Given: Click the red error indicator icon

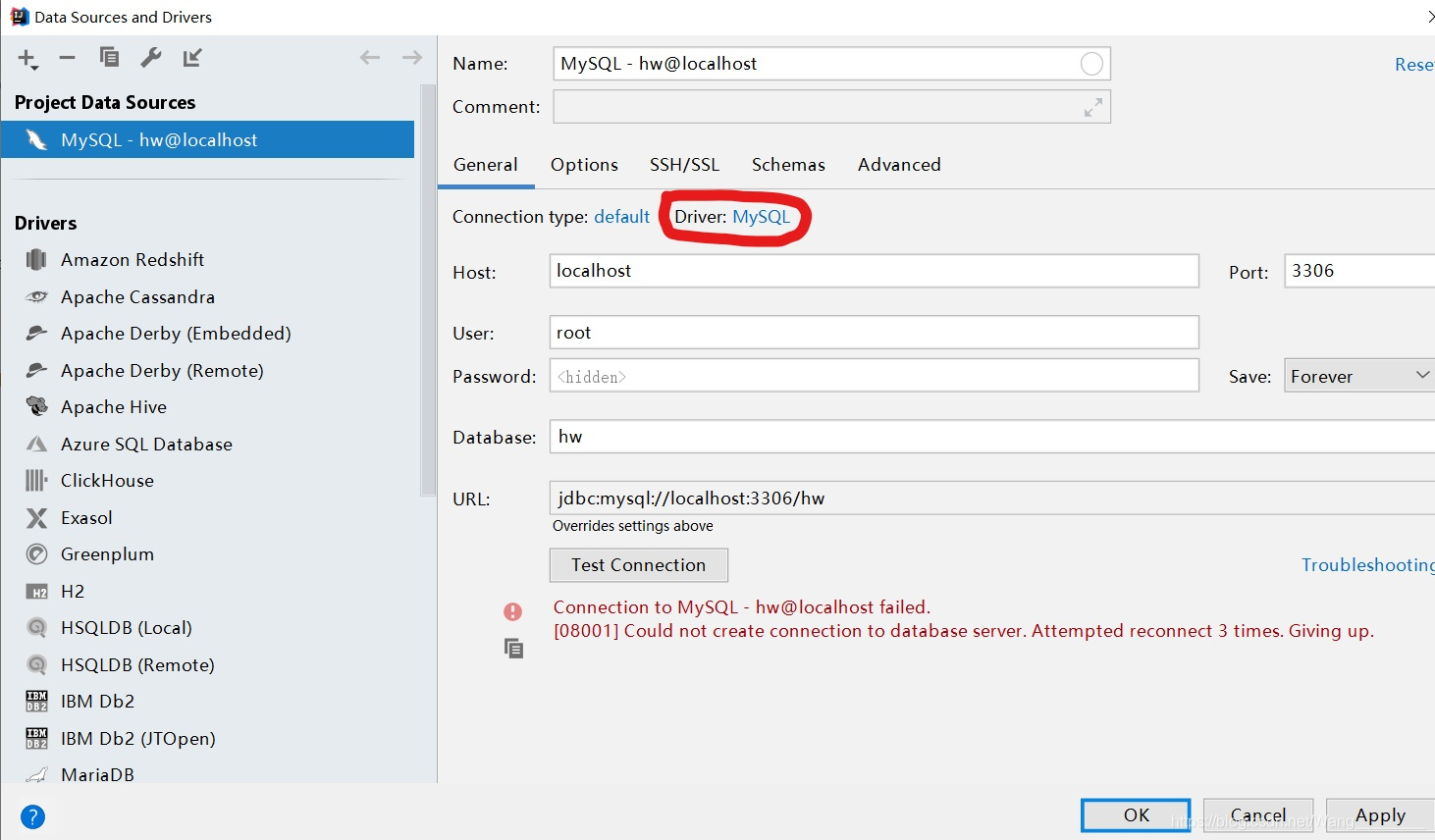Looking at the screenshot, I should pyautogui.click(x=512, y=611).
